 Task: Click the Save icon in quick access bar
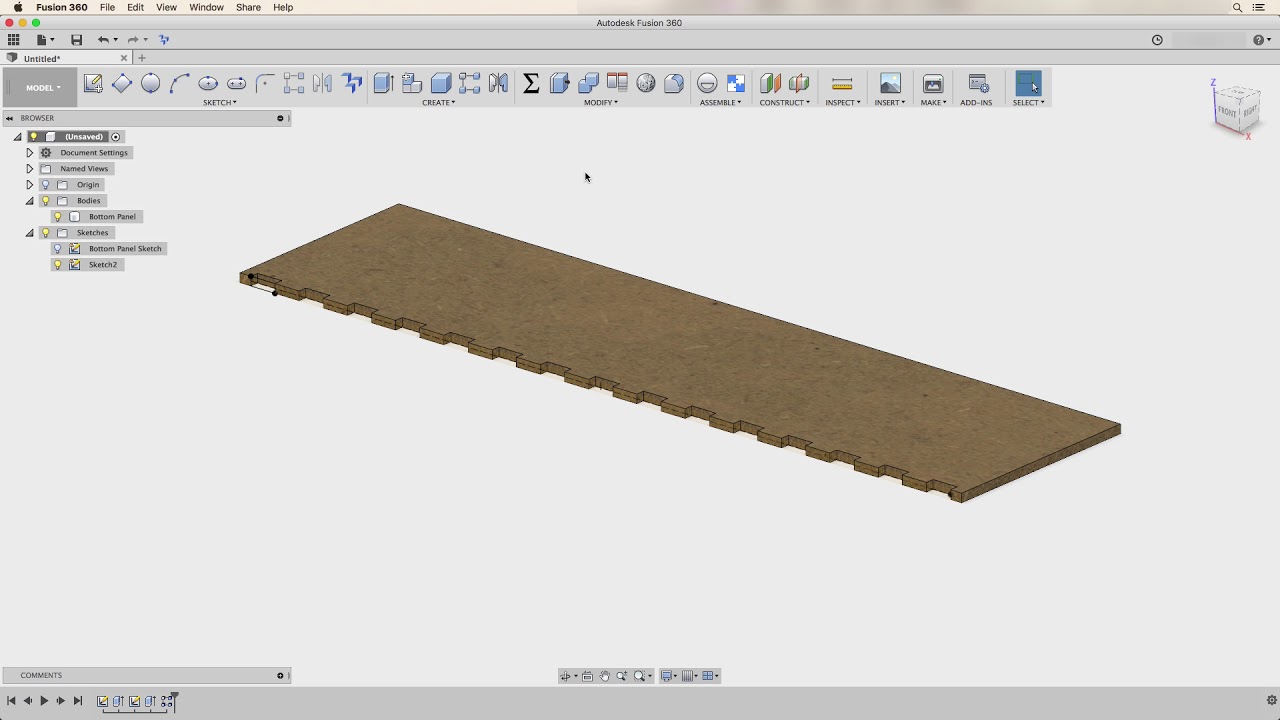[76, 40]
